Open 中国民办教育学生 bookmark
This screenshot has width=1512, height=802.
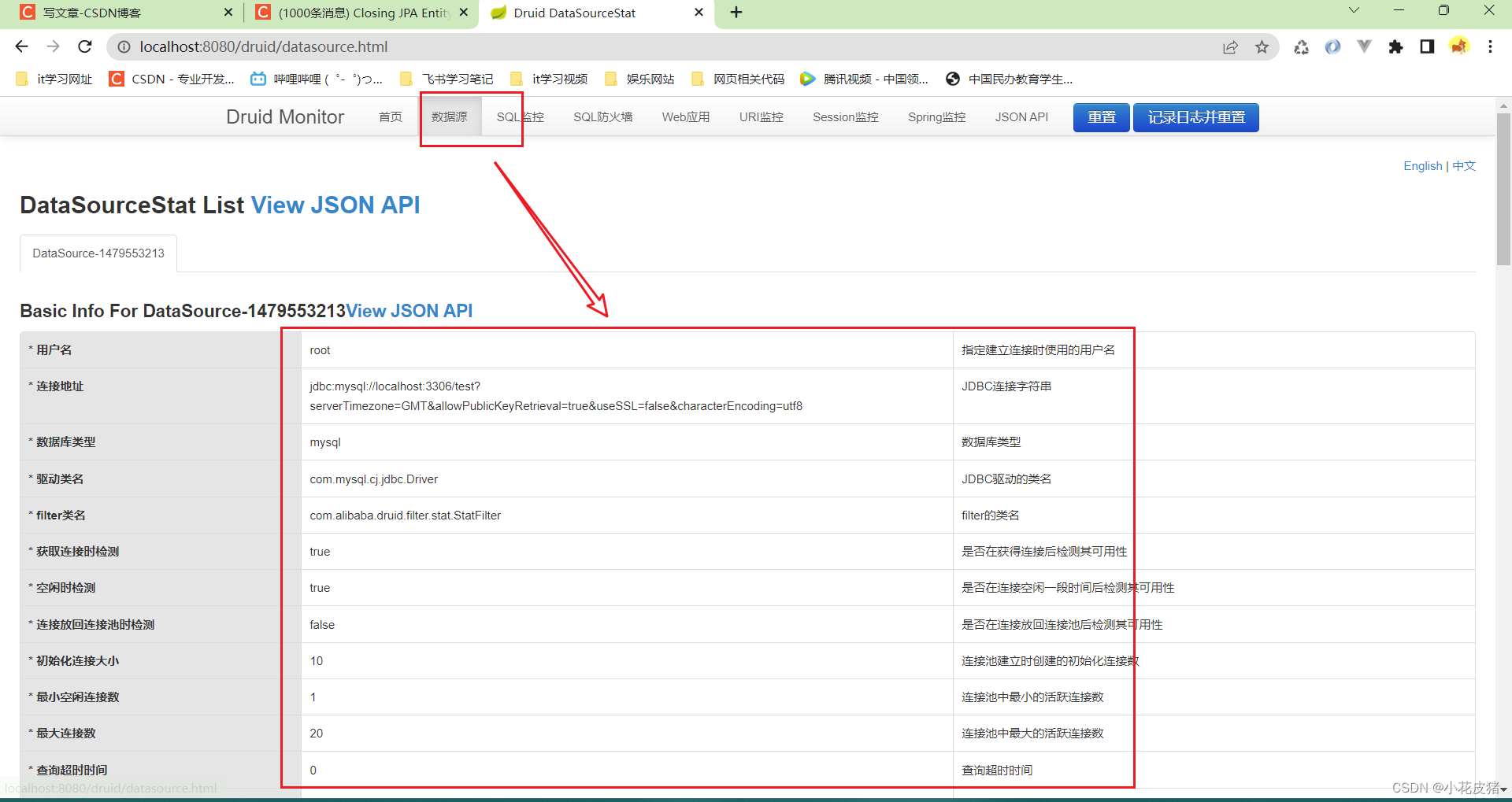pyautogui.click(x=1010, y=79)
